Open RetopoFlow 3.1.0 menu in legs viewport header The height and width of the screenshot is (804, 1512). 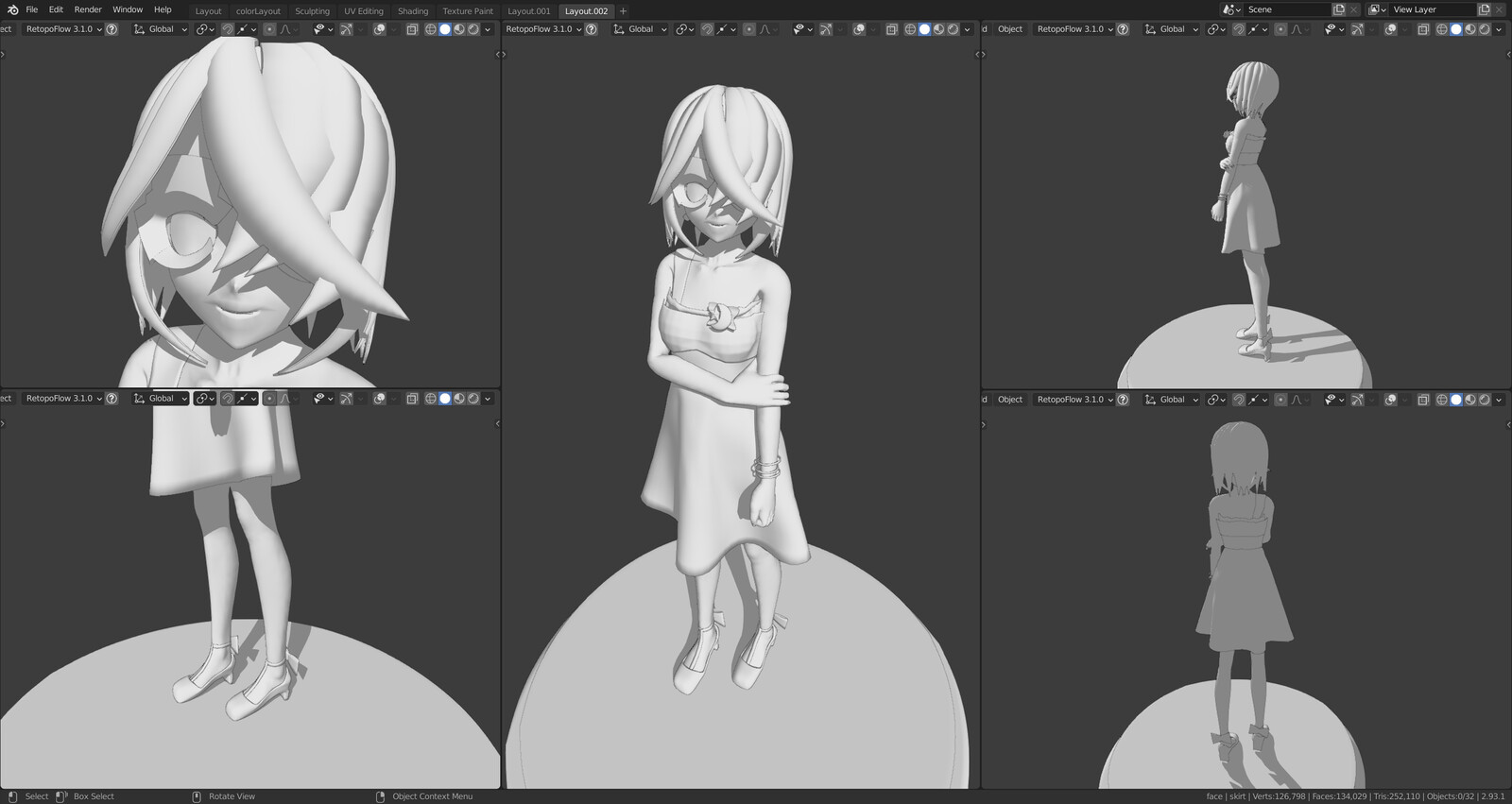click(x=63, y=399)
